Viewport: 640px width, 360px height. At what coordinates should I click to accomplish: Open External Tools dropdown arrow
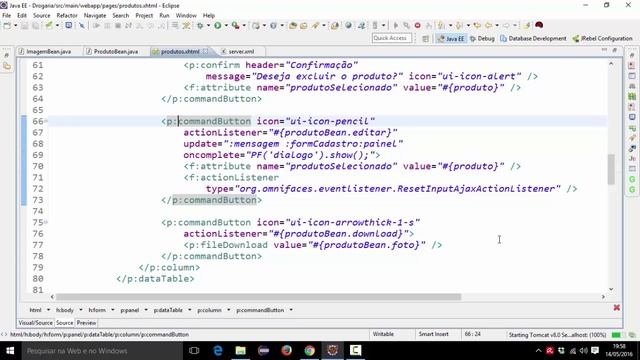(x=244, y=26)
